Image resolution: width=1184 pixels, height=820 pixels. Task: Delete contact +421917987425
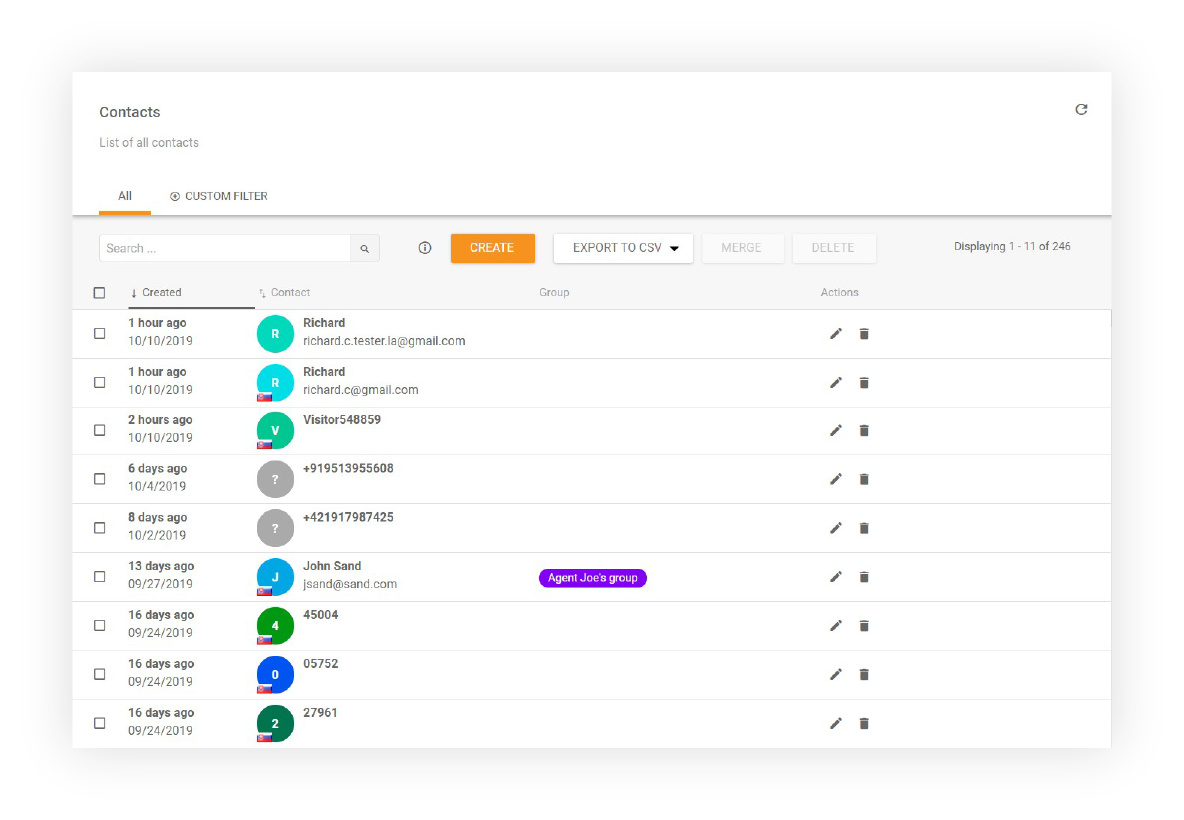864,528
